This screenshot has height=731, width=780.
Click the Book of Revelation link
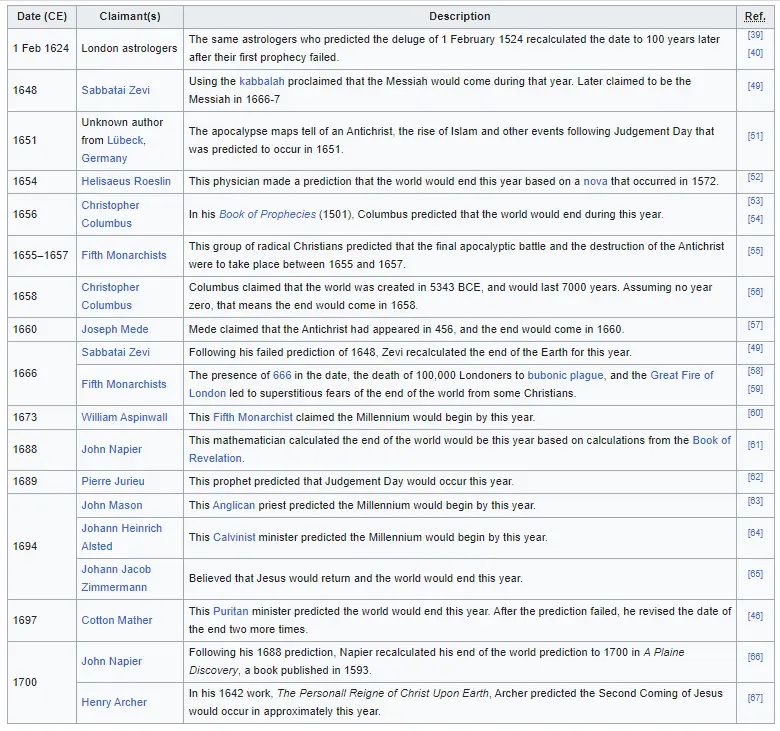(710, 440)
